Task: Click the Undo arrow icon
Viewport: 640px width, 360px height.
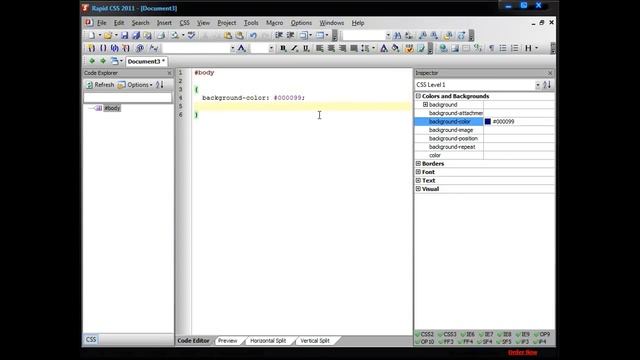Action: (x=253, y=36)
